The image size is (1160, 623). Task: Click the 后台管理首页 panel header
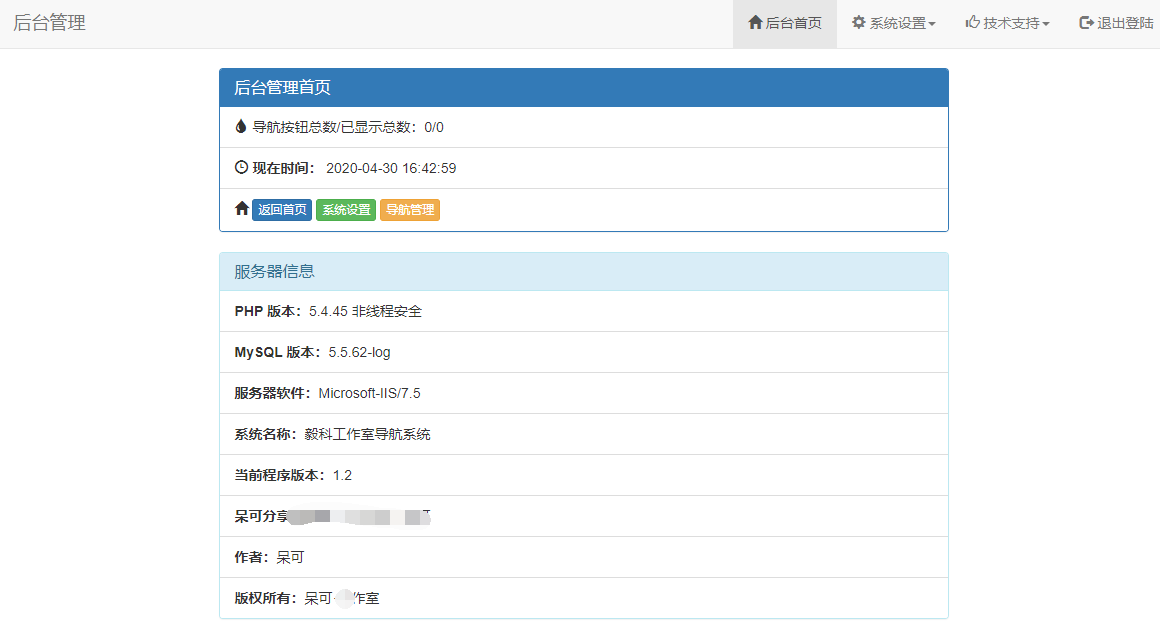tap(584, 87)
